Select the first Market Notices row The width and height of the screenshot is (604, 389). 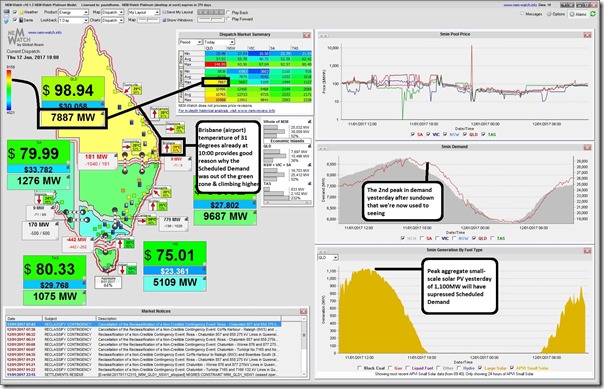pyautogui.click(x=143, y=324)
